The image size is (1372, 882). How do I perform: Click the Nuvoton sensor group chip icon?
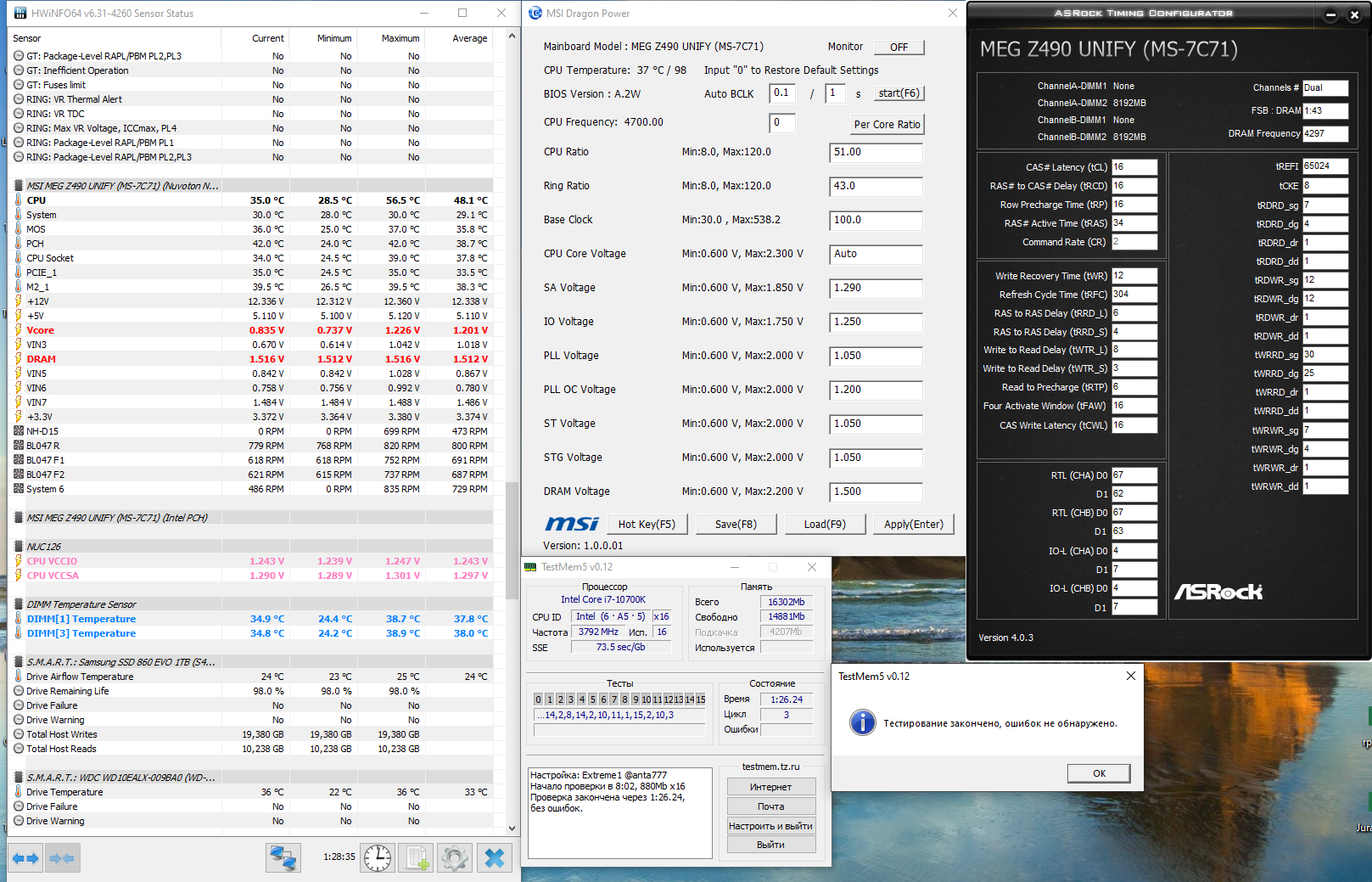pyautogui.click(x=19, y=186)
